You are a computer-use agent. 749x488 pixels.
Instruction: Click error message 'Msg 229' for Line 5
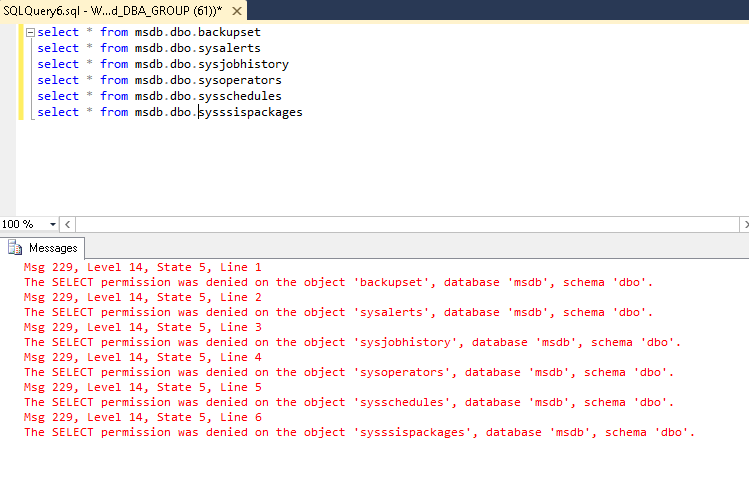(143, 387)
